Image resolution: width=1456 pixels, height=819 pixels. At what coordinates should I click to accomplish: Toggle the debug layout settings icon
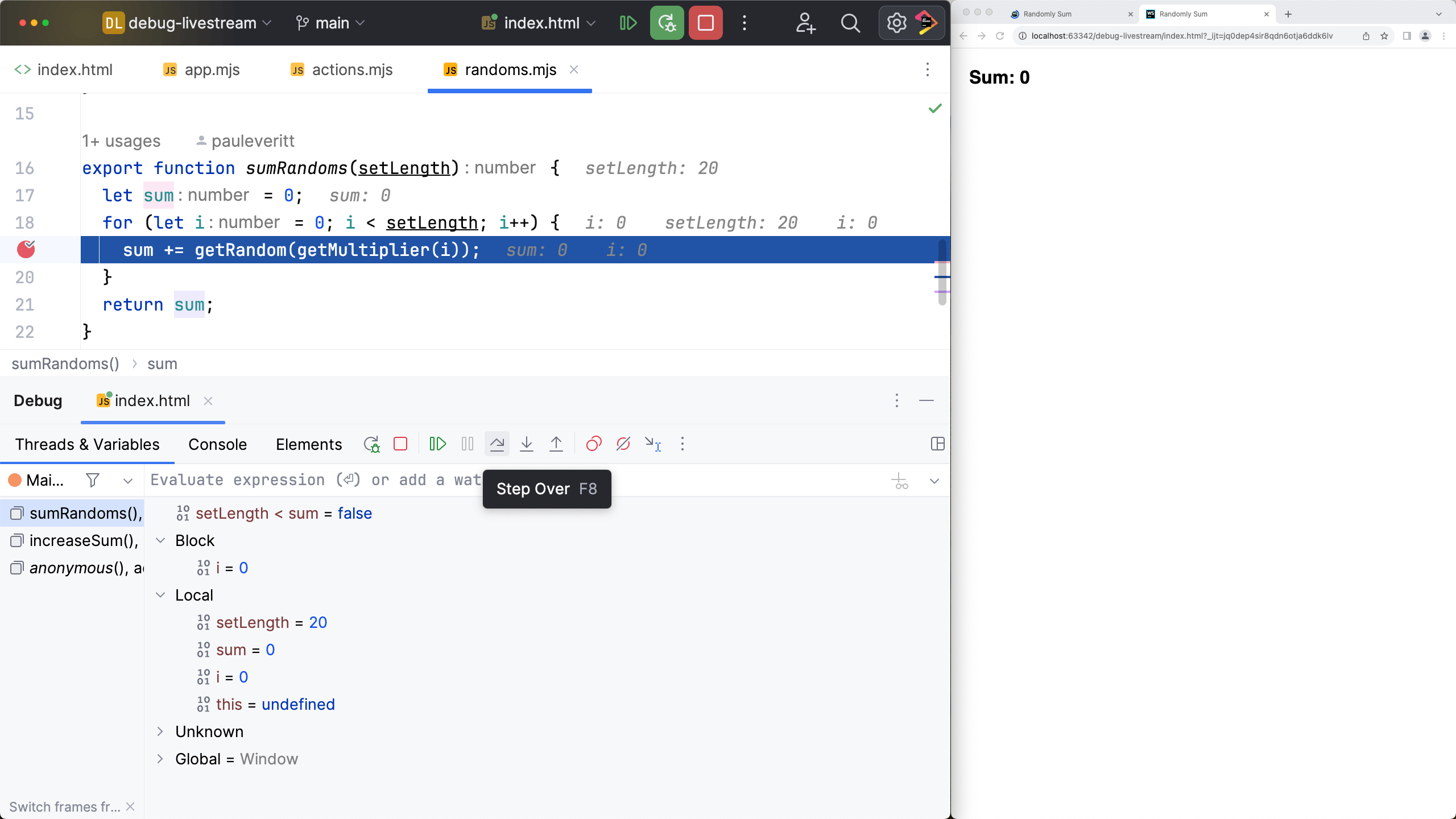point(937,444)
